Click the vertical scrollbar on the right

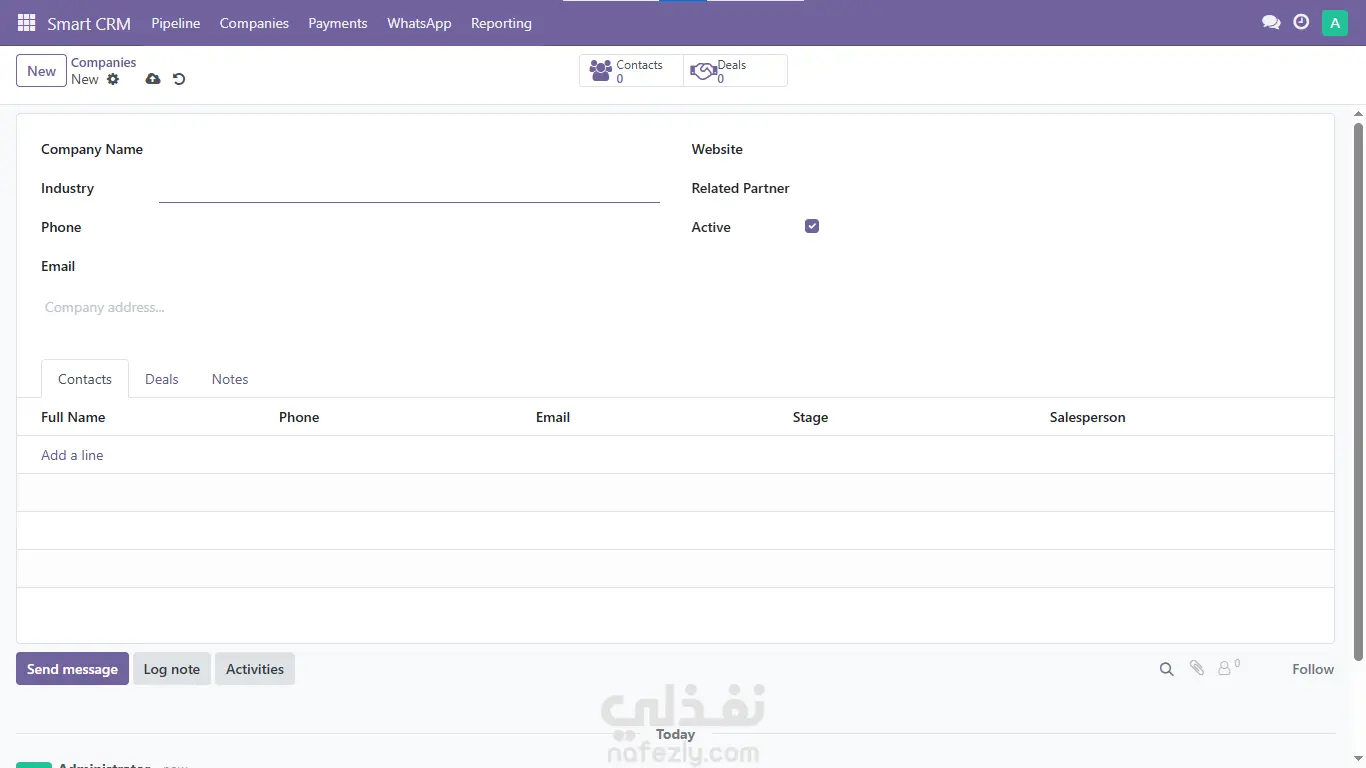point(1358,390)
